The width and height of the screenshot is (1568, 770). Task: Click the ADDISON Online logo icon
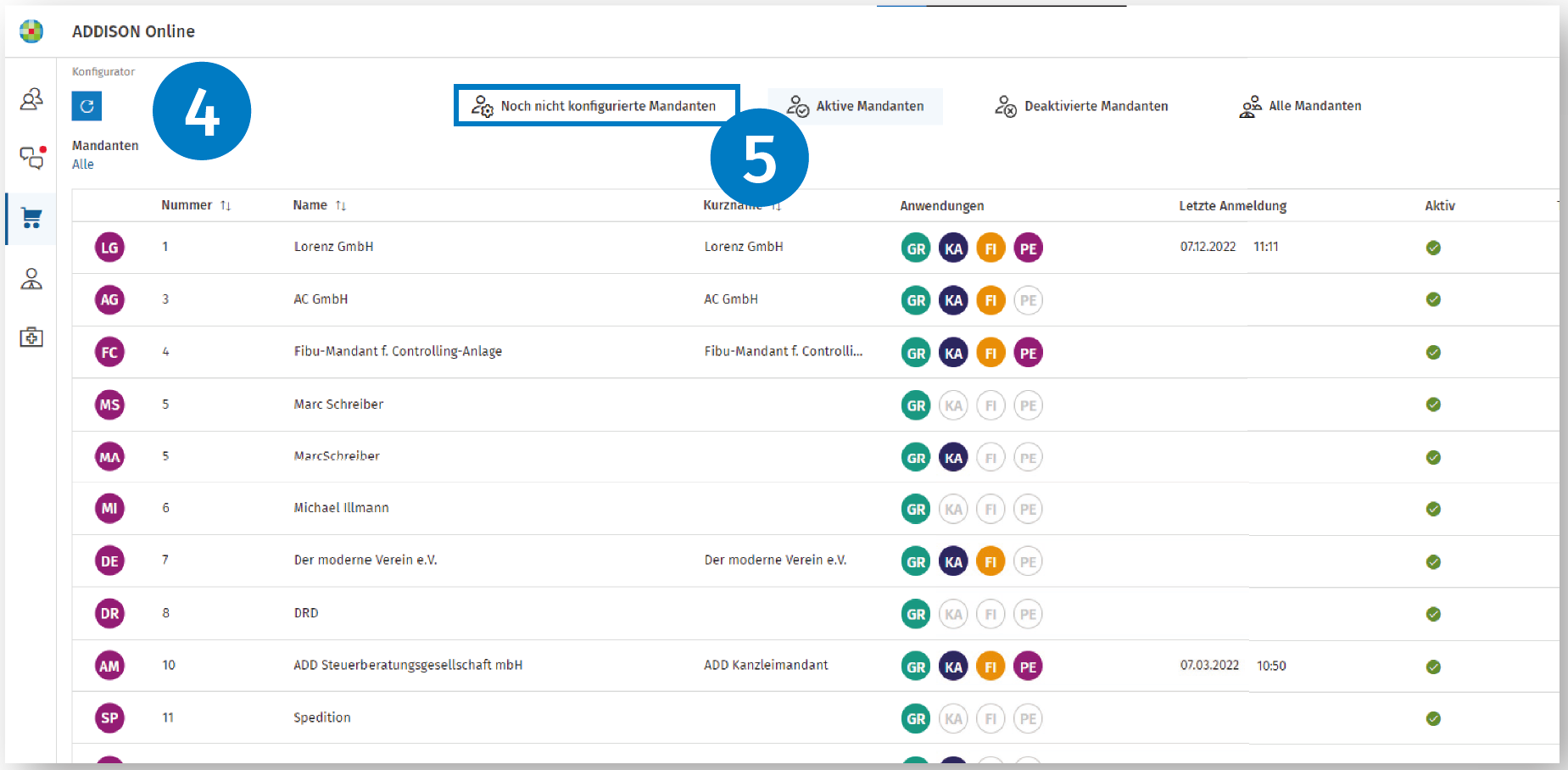[31, 31]
